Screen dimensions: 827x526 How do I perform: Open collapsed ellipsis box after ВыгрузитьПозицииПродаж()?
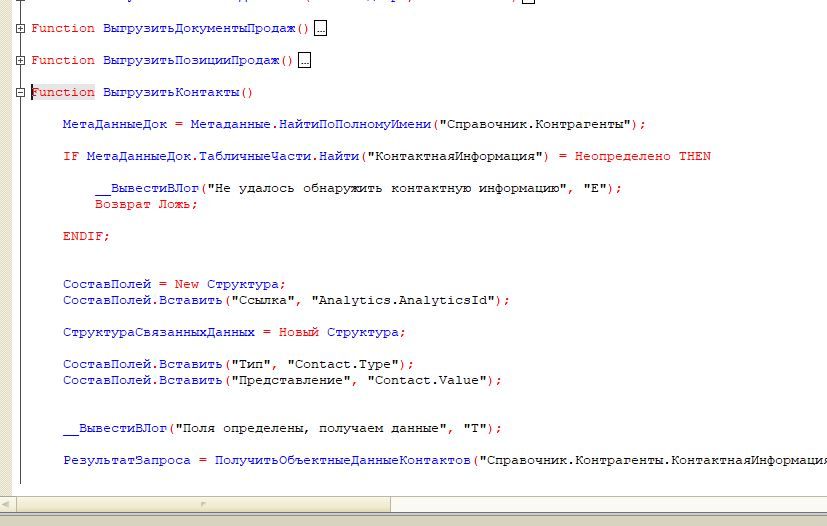tap(304, 60)
